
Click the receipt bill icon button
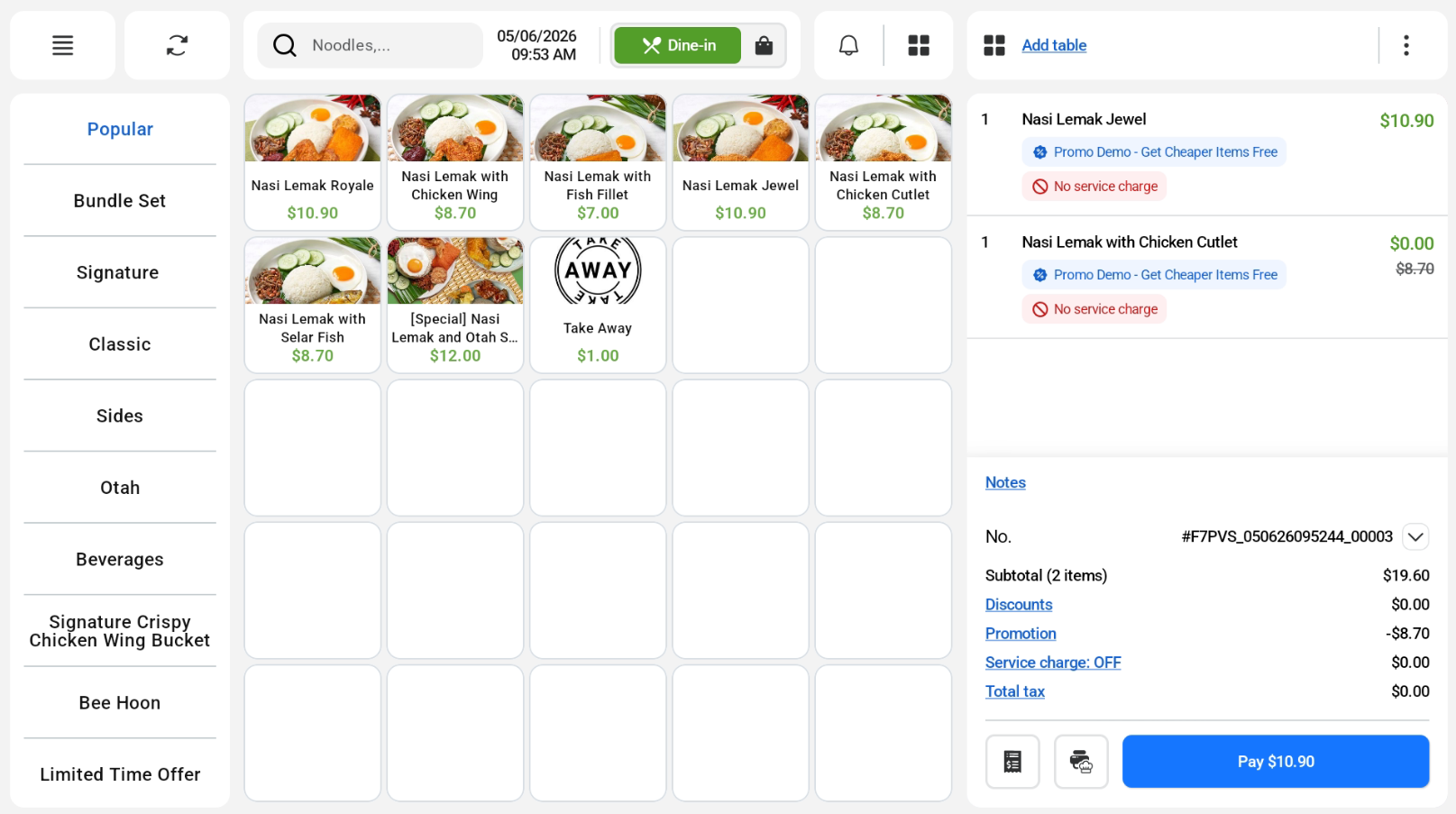[x=1012, y=762]
